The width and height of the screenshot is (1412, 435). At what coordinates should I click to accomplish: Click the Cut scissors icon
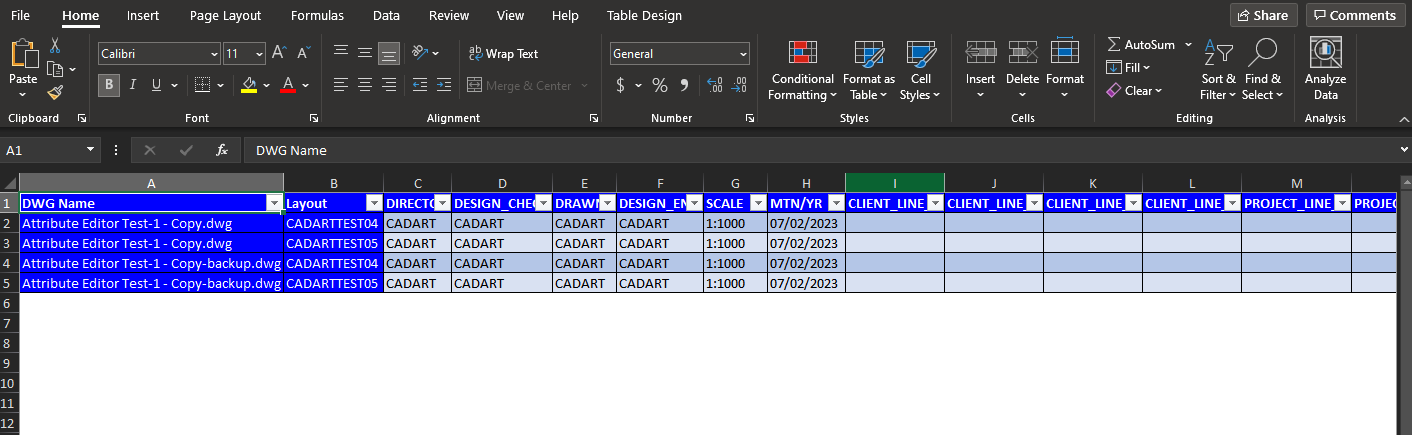click(55, 45)
